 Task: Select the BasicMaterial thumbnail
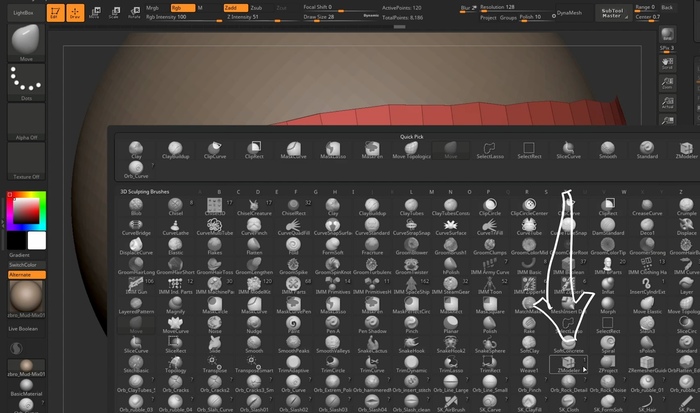(26, 388)
